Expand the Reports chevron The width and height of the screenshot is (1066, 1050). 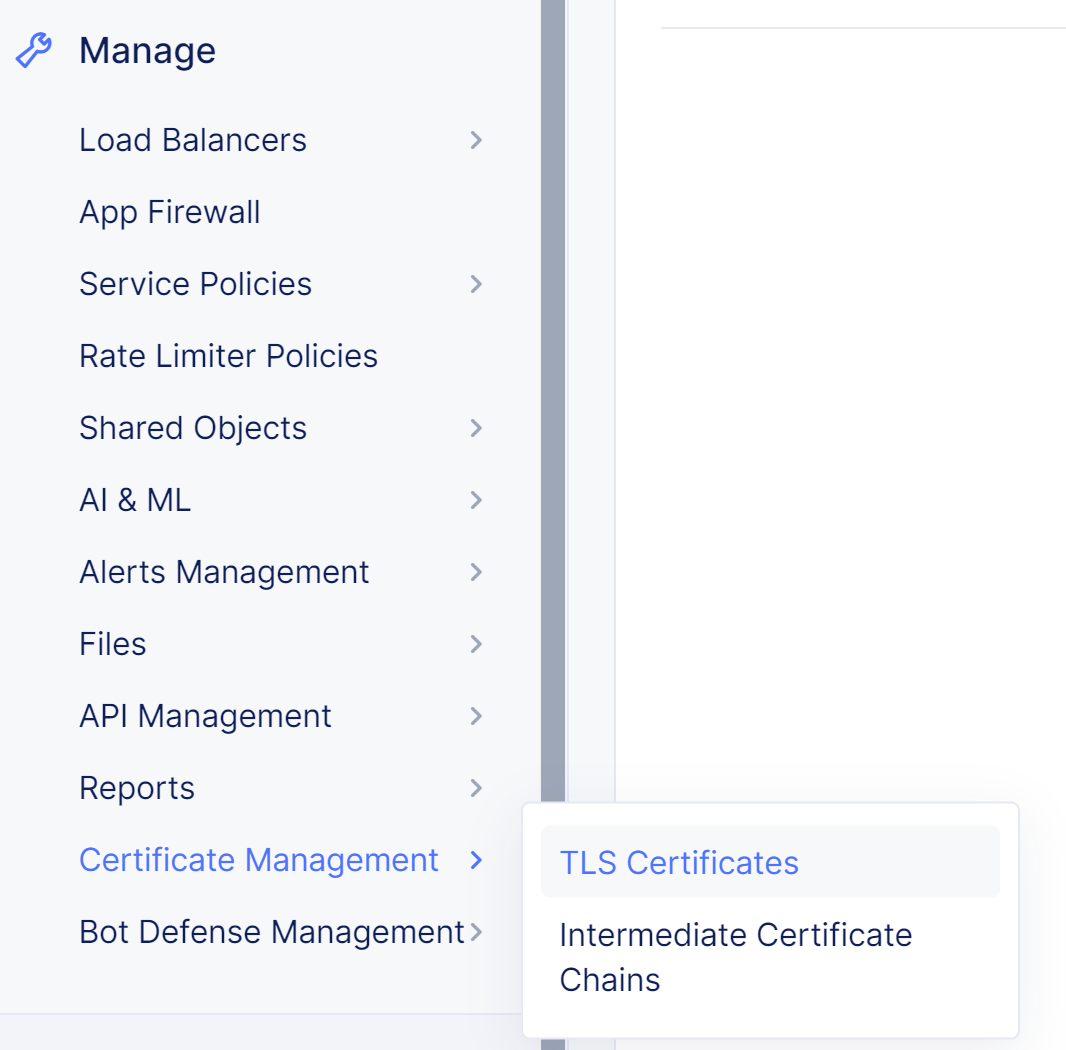click(476, 788)
